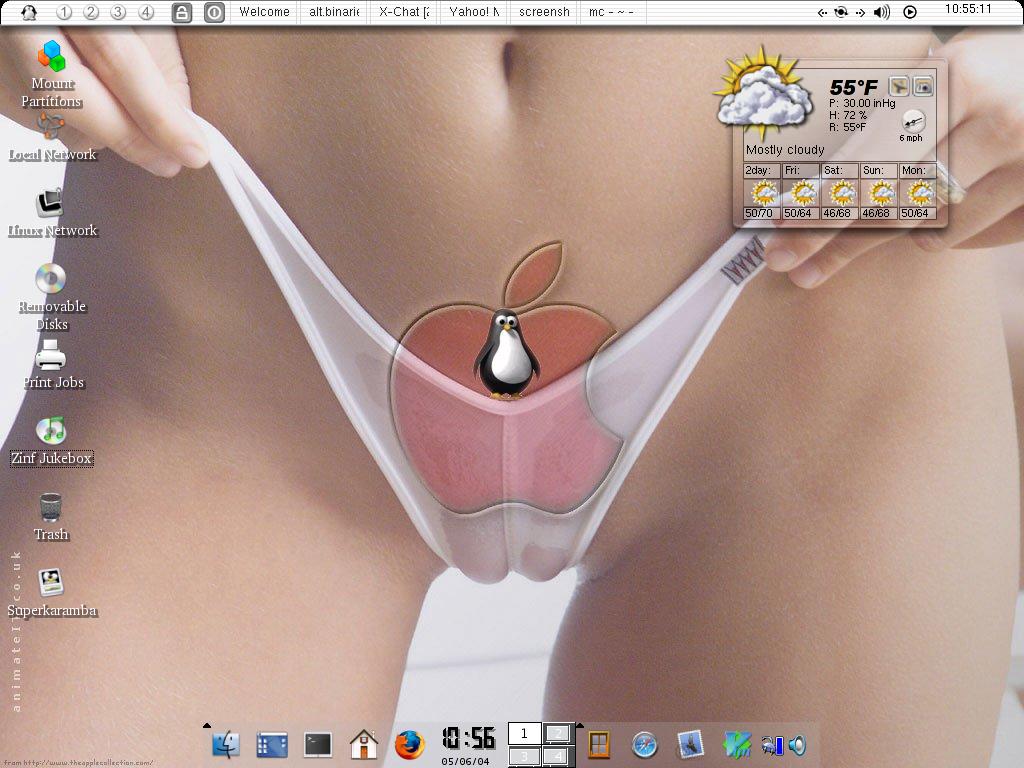Click the Sat: forecast weather icon
Screen dimensions: 1024x768
(x=841, y=193)
